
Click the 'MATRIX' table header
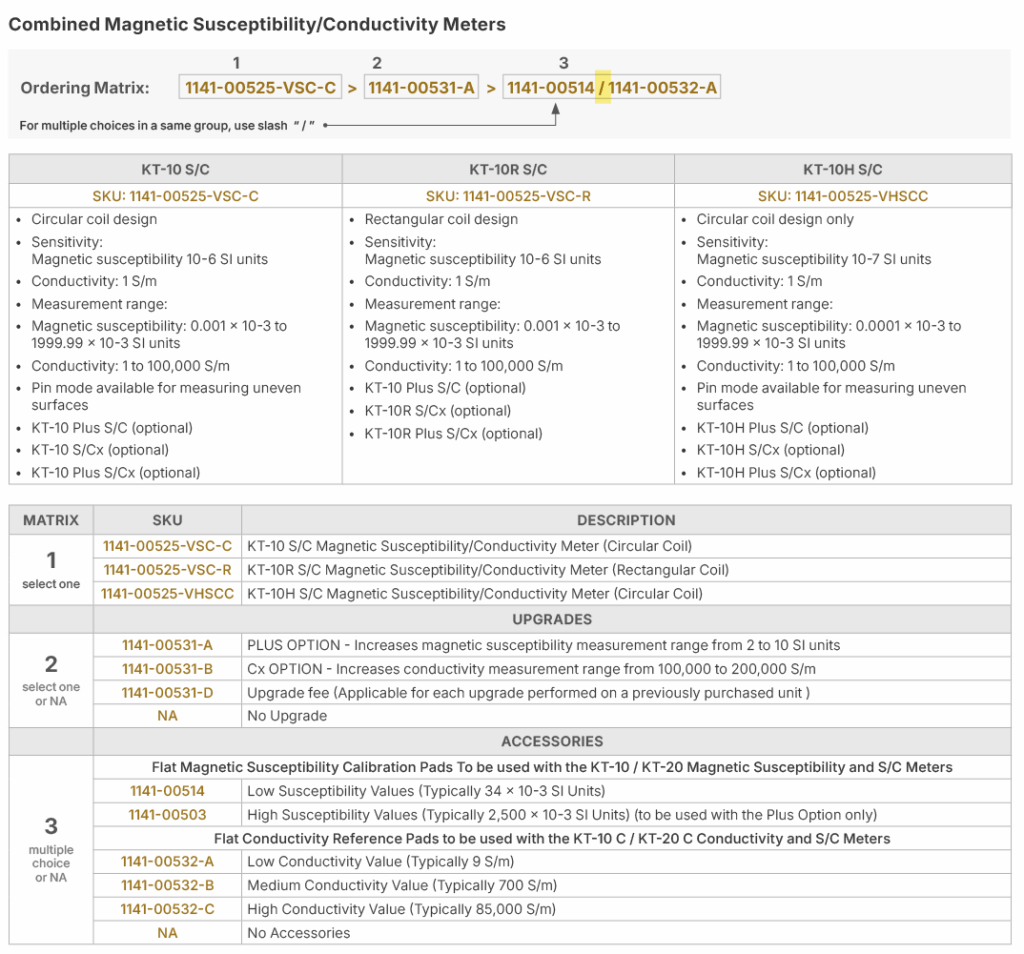pyautogui.click(x=51, y=520)
